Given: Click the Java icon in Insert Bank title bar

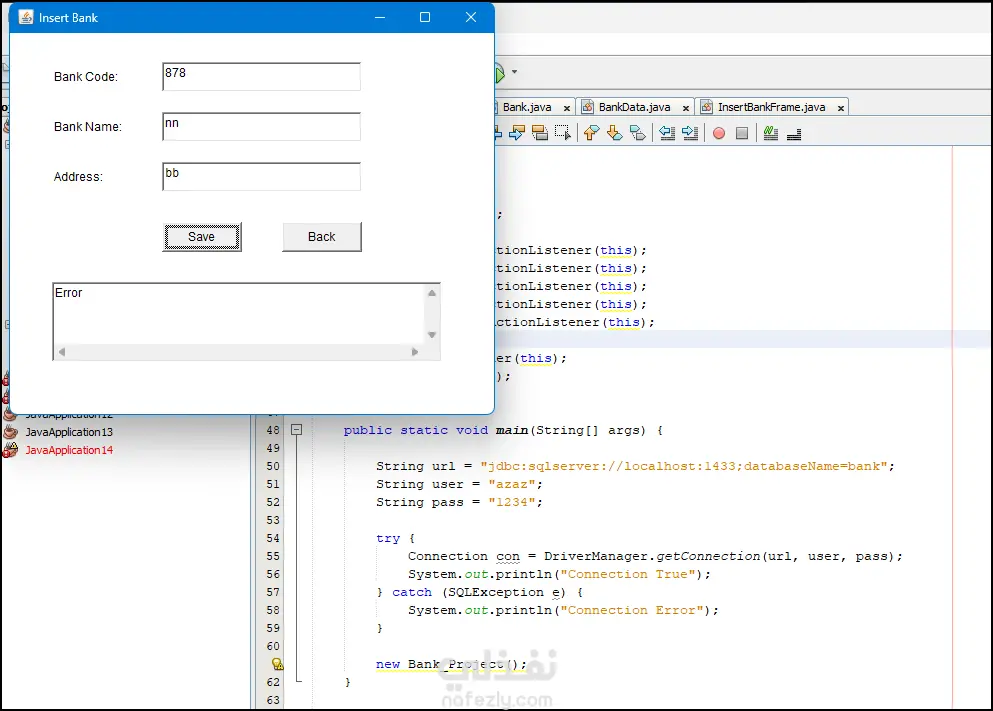Looking at the screenshot, I should [x=26, y=18].
